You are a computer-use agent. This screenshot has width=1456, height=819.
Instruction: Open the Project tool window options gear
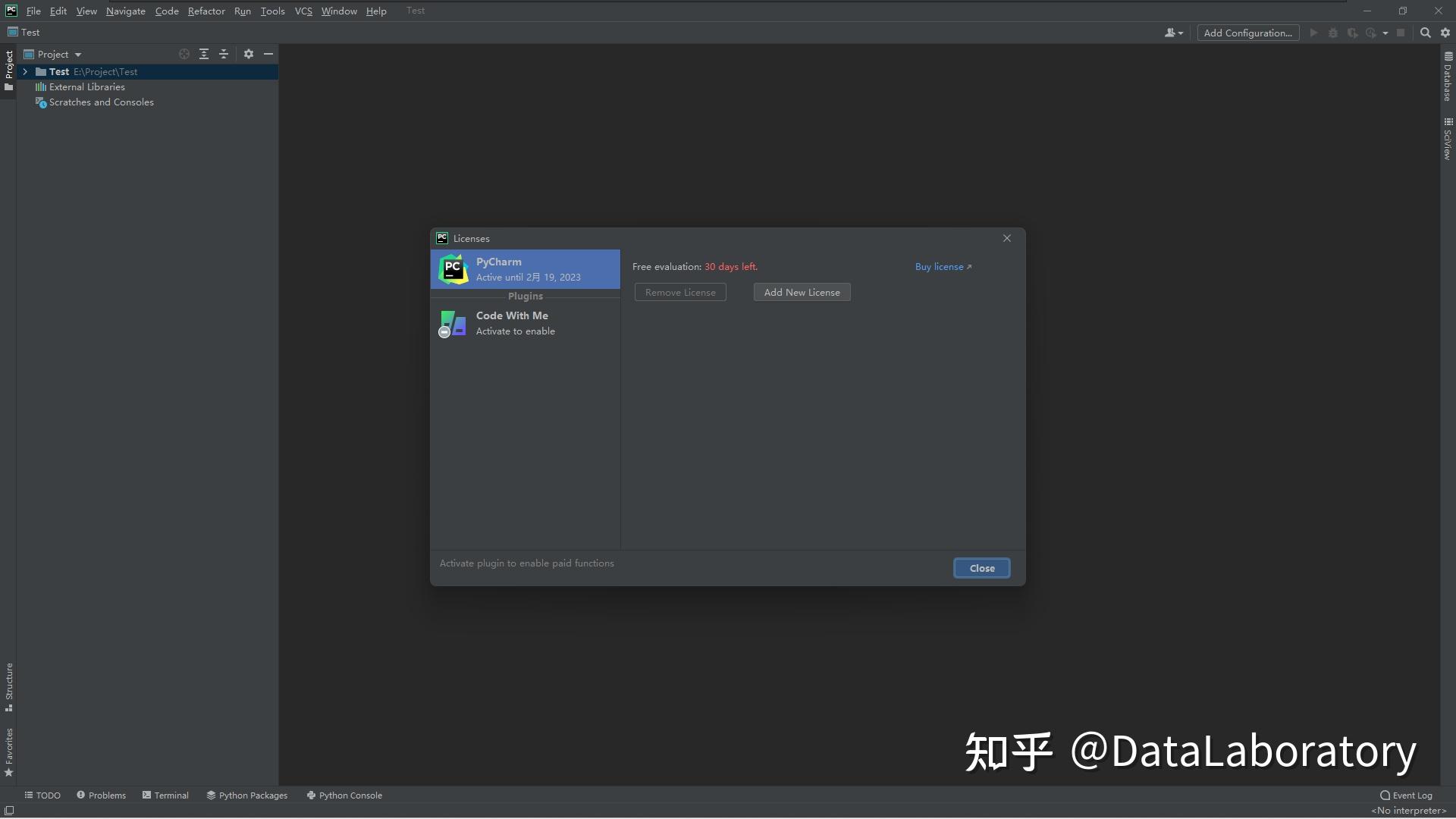[x=249, y=54]
